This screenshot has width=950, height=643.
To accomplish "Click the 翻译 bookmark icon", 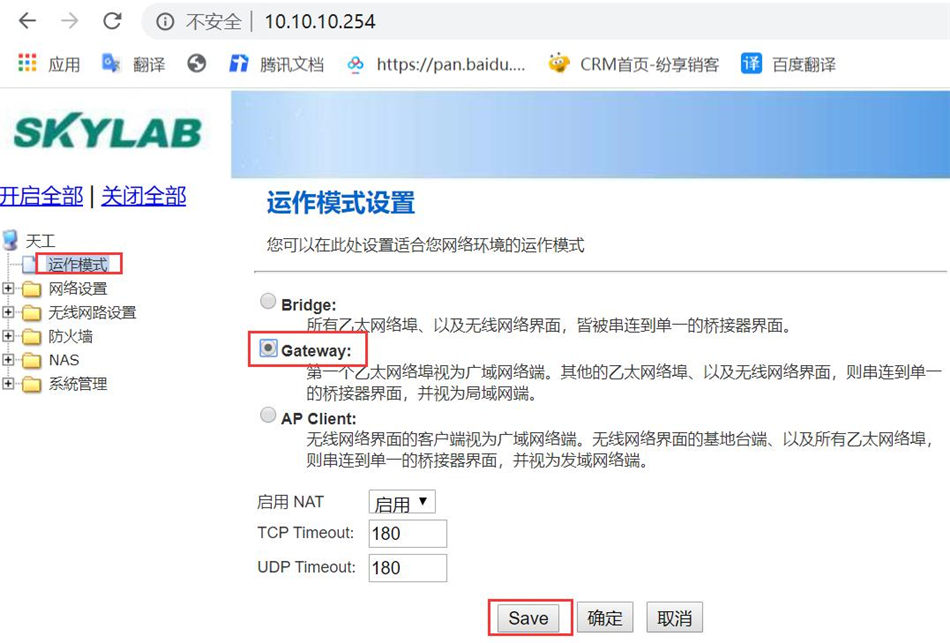I will (112, 64).
